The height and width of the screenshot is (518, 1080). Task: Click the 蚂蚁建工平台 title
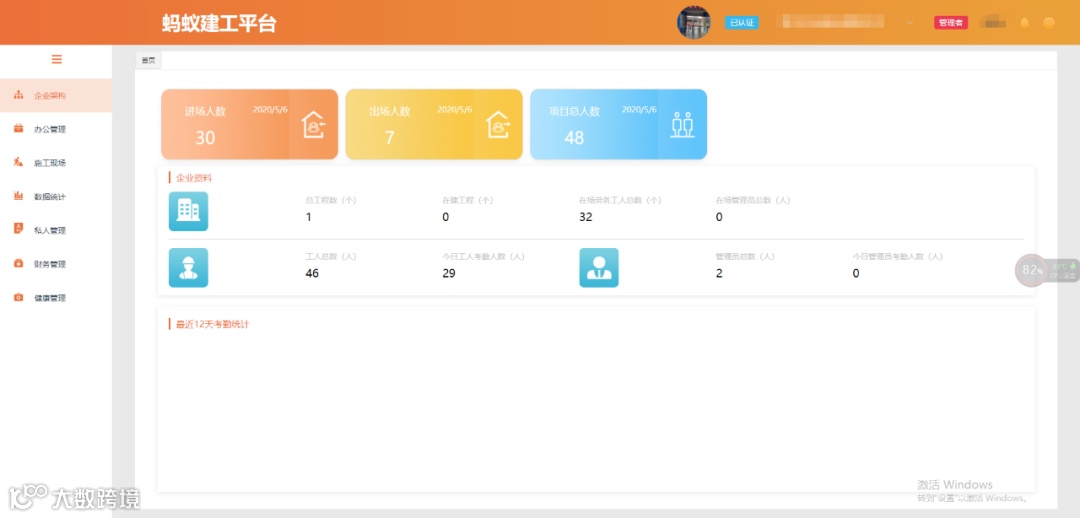pos(219,23)
